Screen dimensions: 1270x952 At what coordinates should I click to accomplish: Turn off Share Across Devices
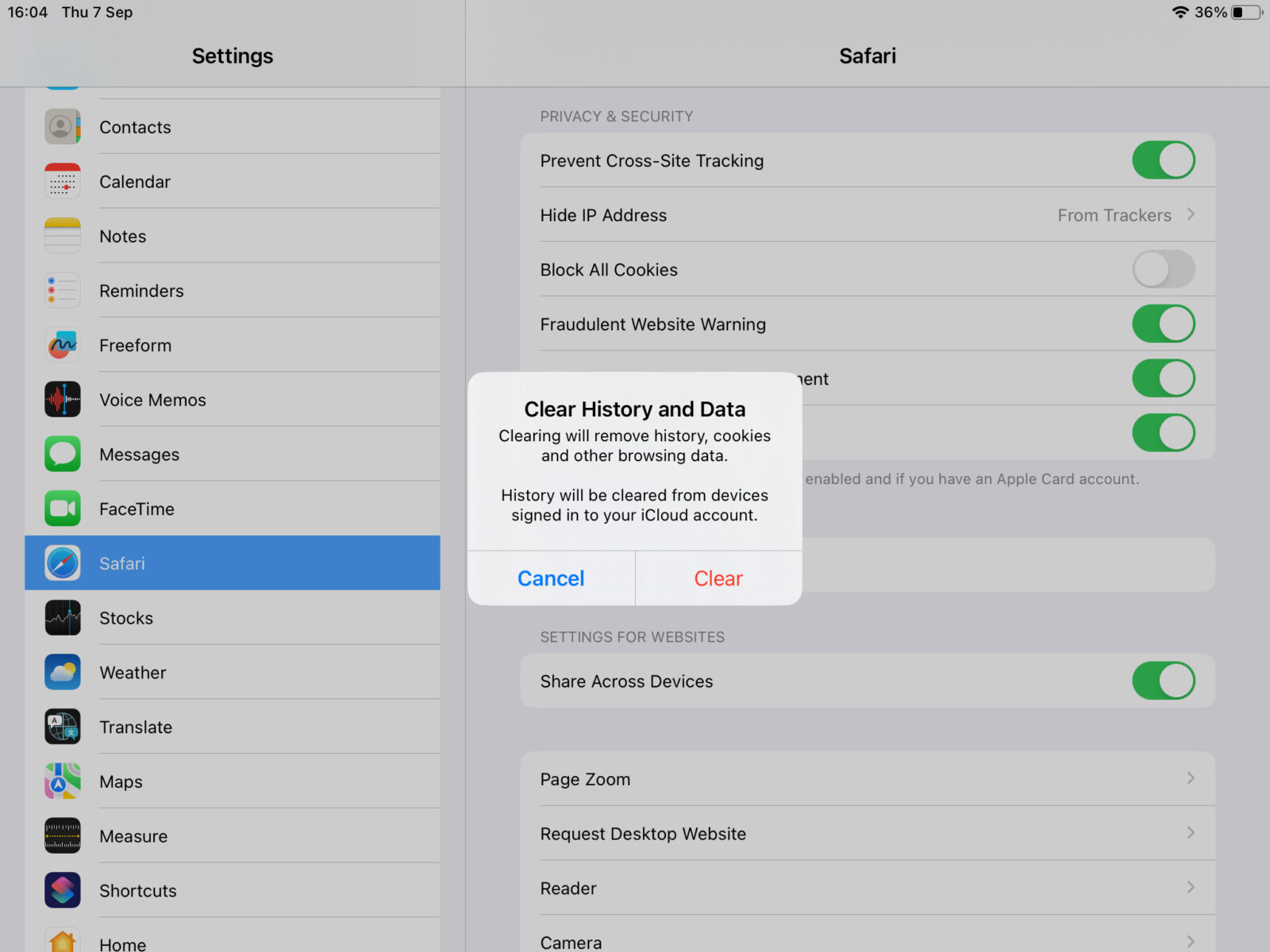tap(1164, 681)
